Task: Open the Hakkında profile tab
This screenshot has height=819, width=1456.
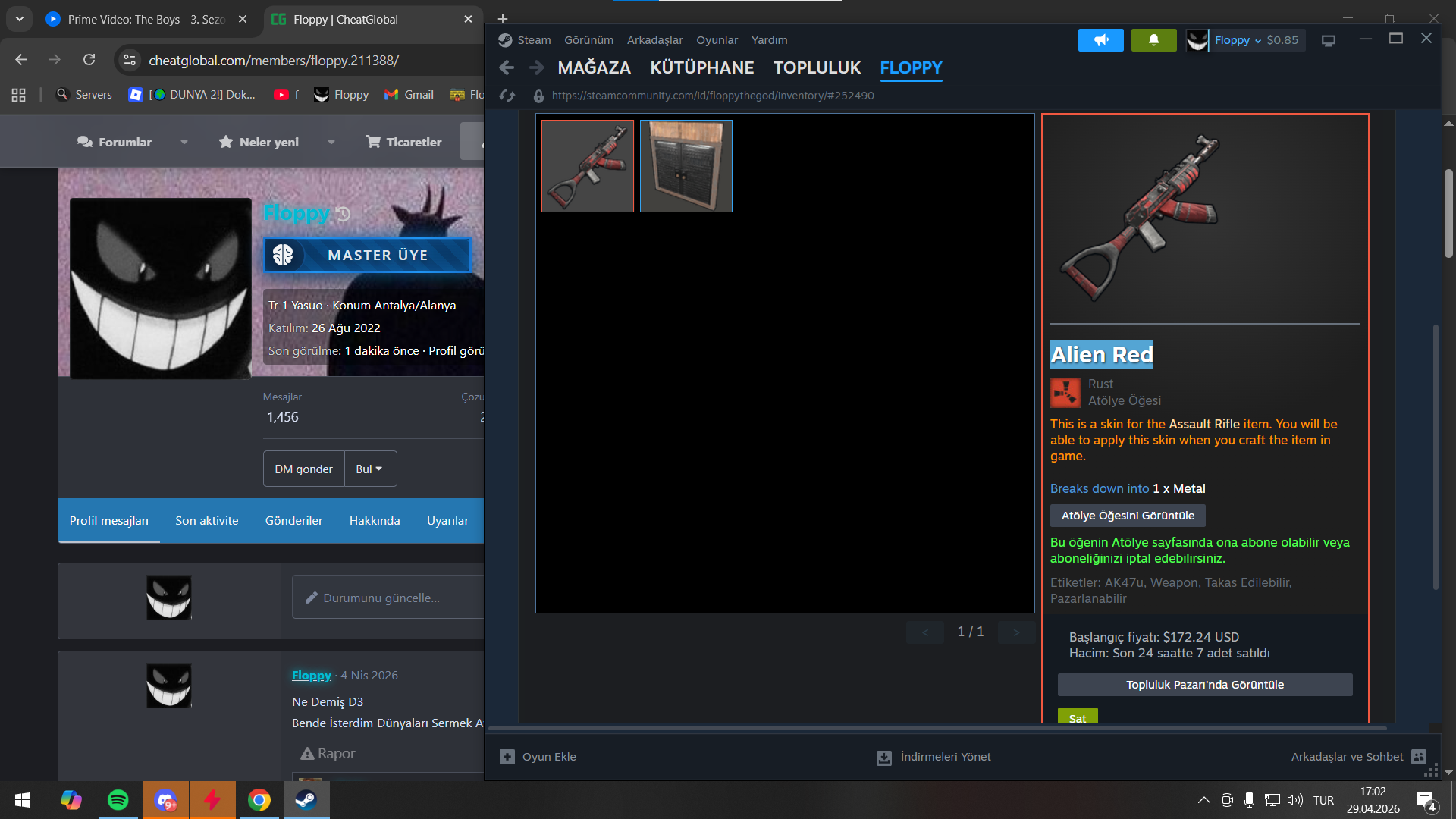Action: tap(375, 521)
